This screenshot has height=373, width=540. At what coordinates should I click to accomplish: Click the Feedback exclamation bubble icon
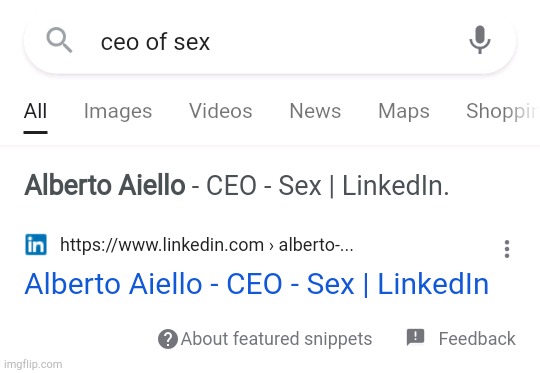pyautogui.click(x=415, y=337)
